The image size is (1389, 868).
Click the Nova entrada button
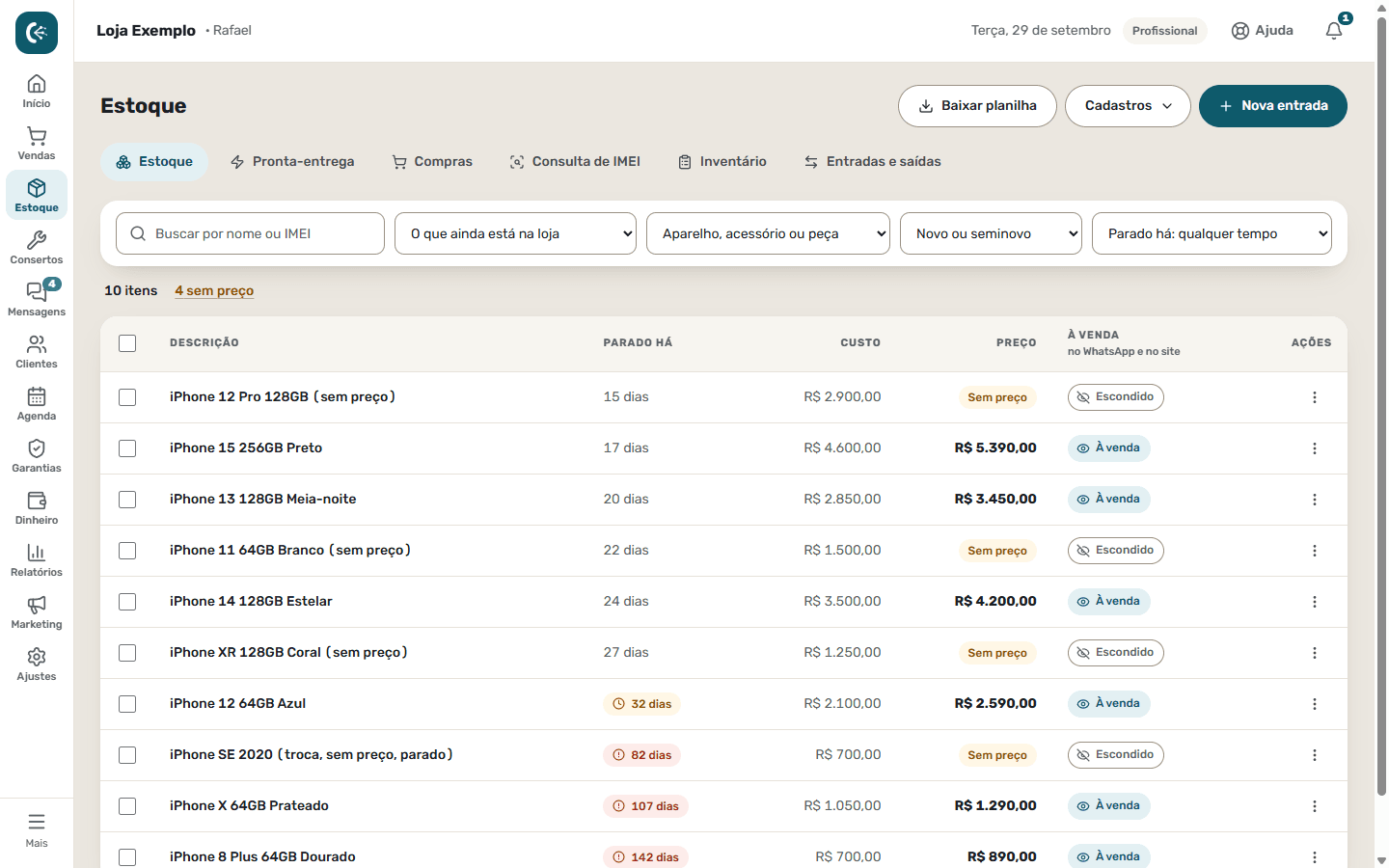[x=1273, y=106]
